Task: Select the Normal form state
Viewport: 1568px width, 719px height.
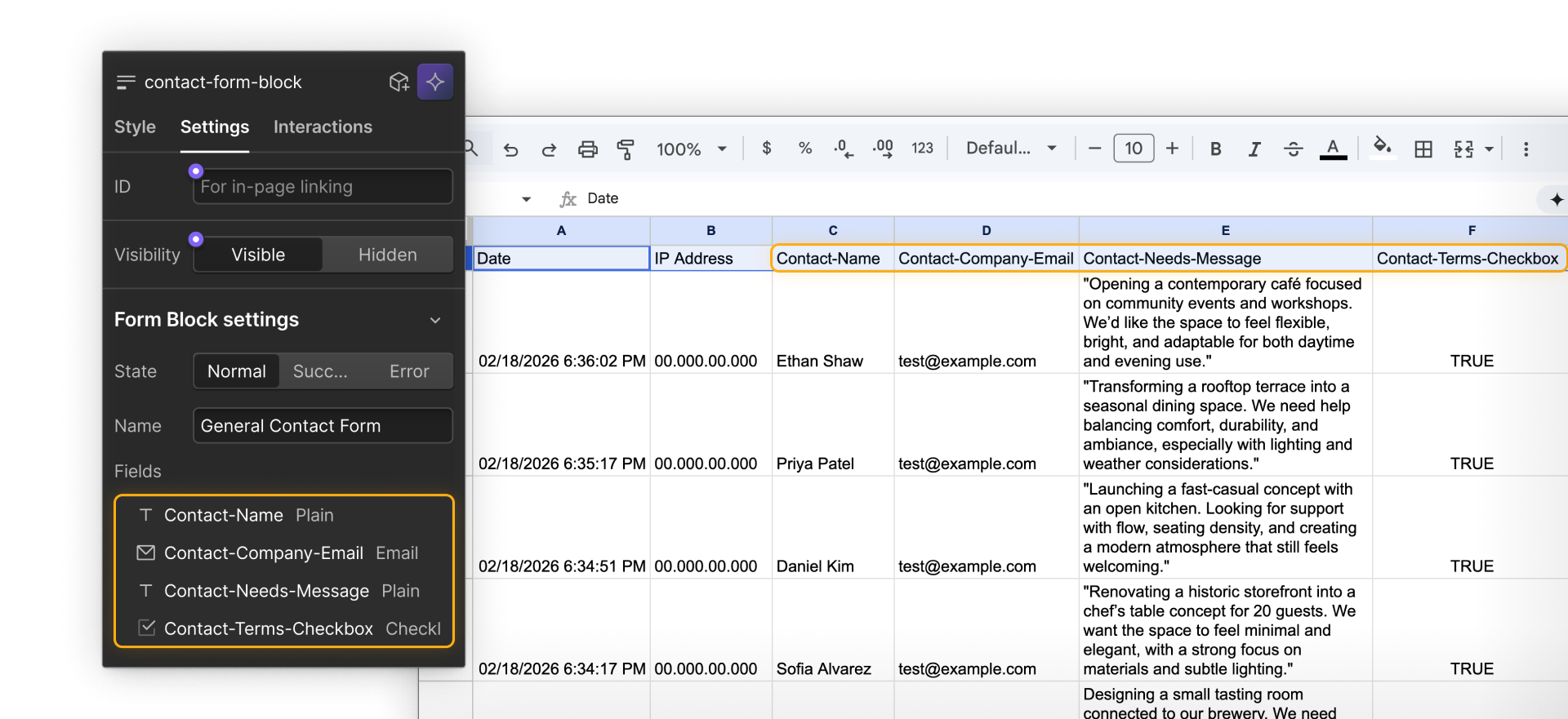Action: (x=237, y=371)
